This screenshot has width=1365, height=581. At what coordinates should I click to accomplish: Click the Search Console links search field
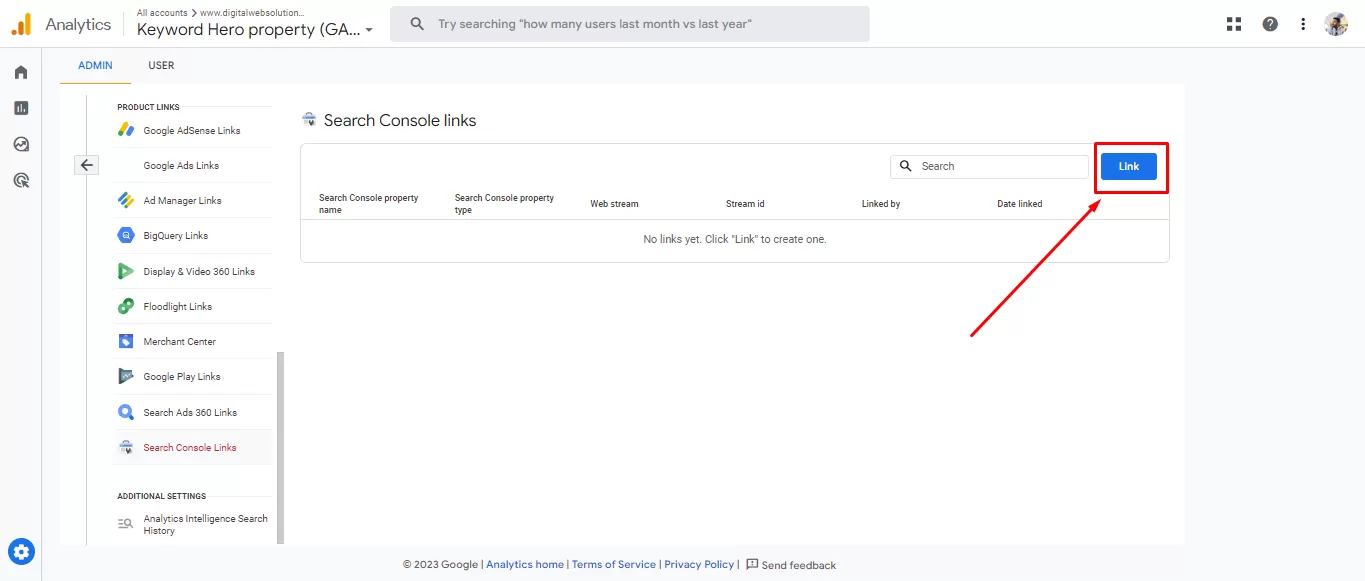click(1000, 167)
